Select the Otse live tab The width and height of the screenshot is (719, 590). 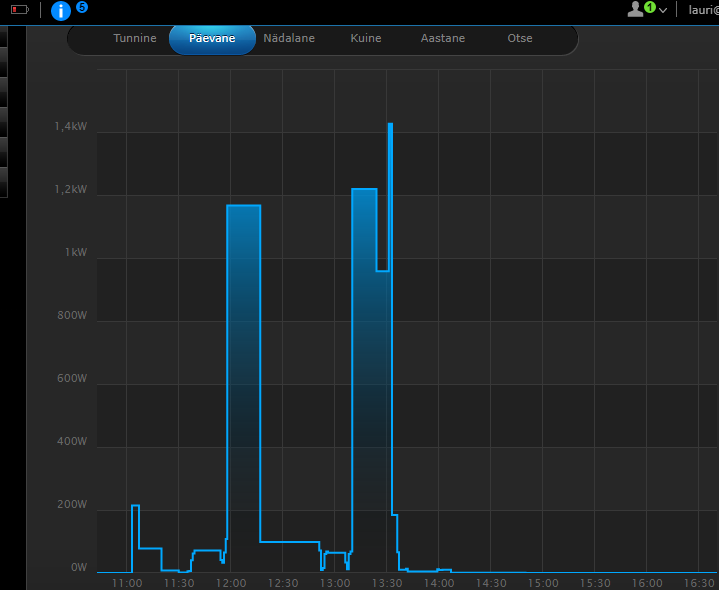(x=520, y=39)
